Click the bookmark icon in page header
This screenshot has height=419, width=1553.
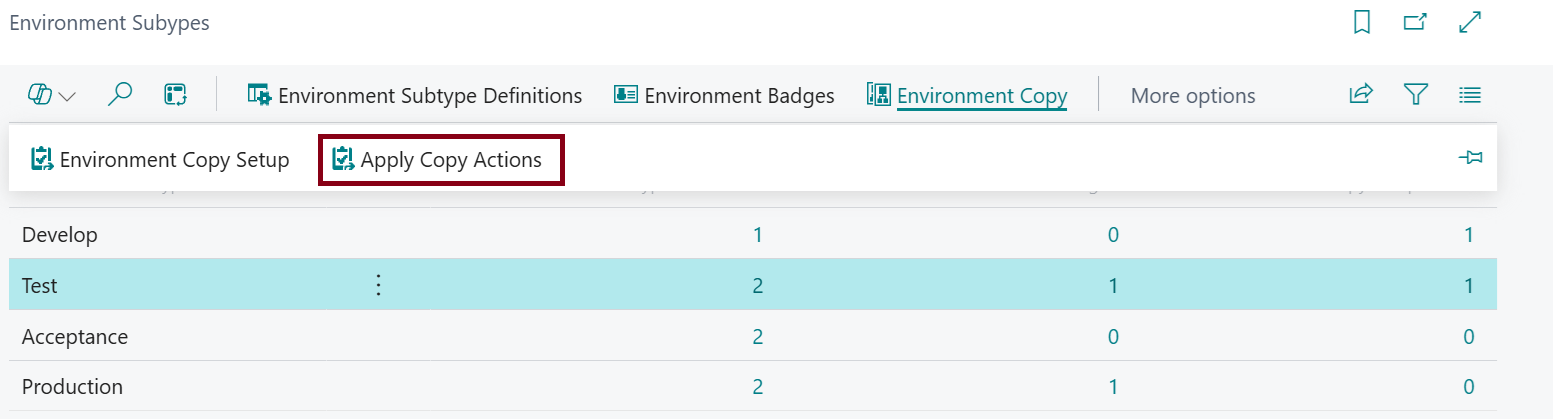(1361, 22)
